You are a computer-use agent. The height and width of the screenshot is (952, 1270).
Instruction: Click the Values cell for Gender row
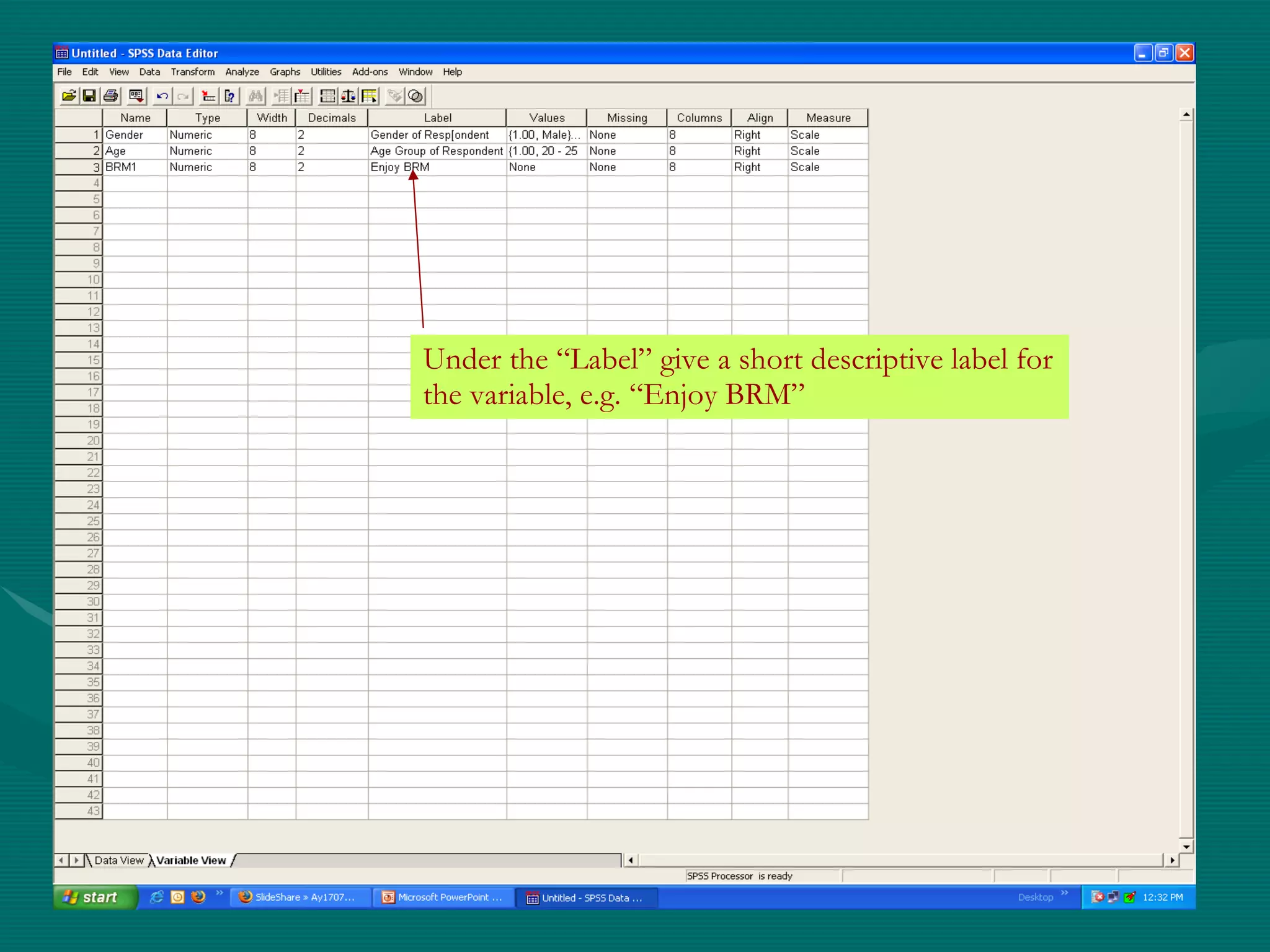[x=546, y=135]
